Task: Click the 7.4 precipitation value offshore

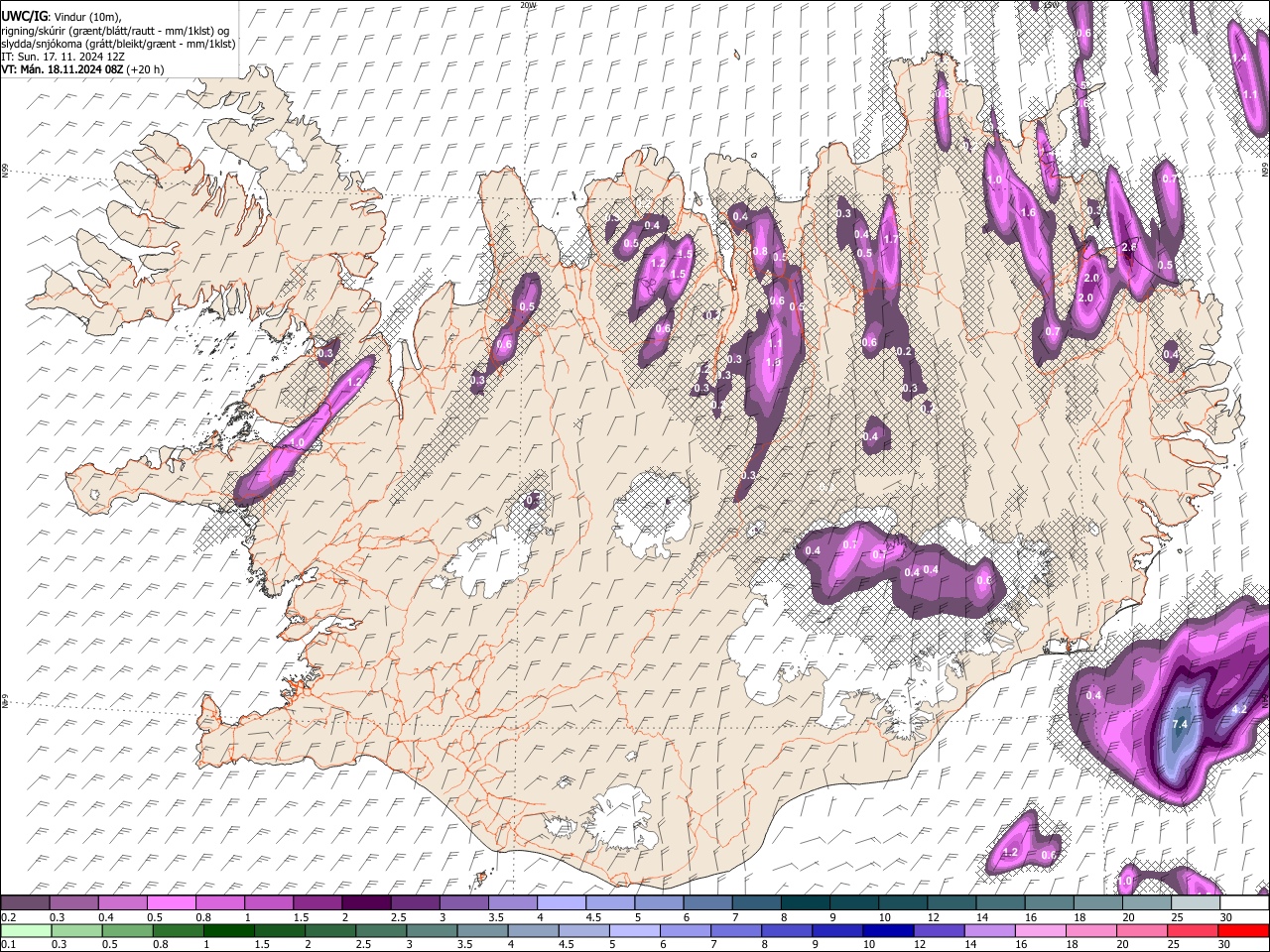Action: point(1180,725)
